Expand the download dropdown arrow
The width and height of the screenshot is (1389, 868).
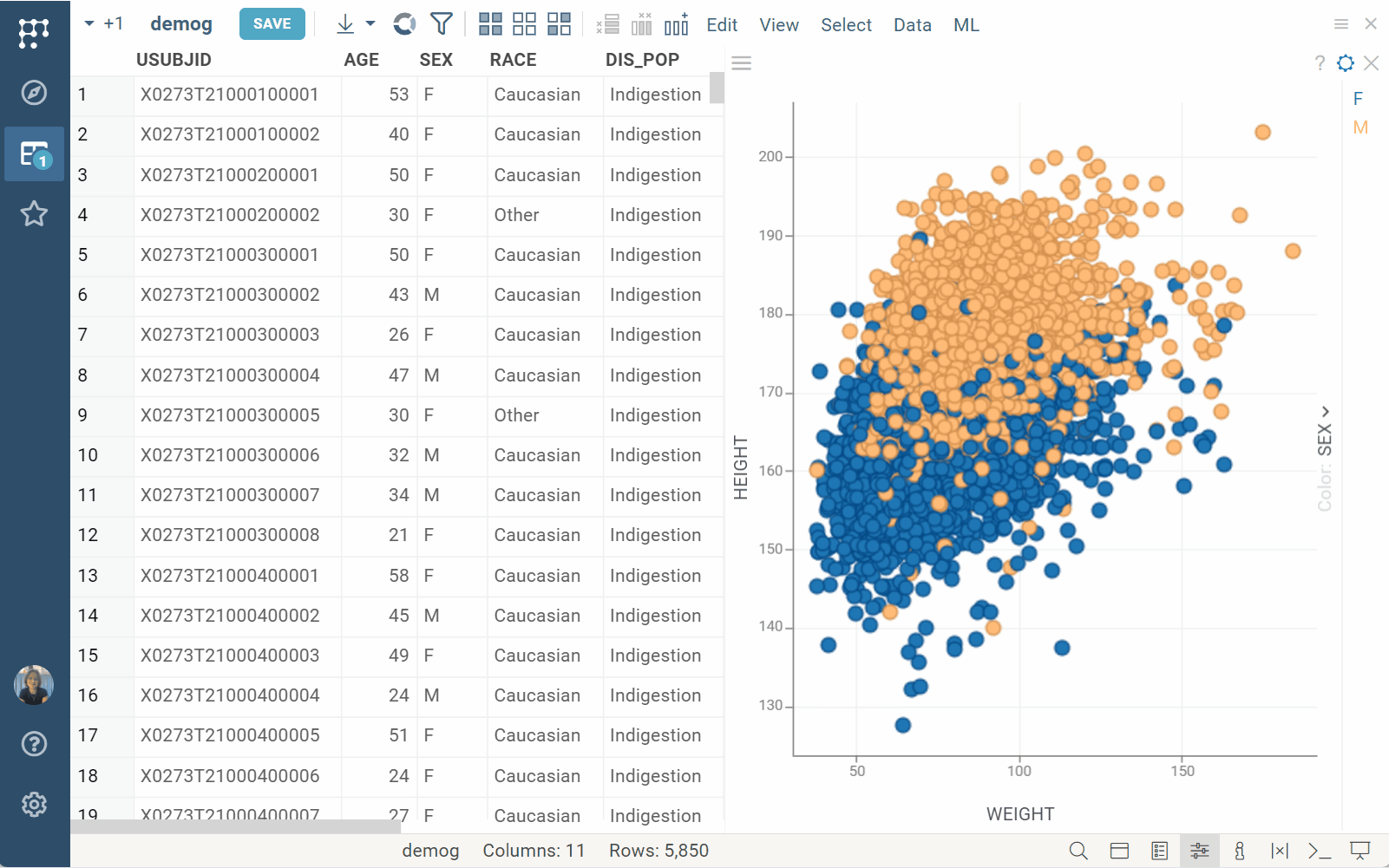[370, 24]
